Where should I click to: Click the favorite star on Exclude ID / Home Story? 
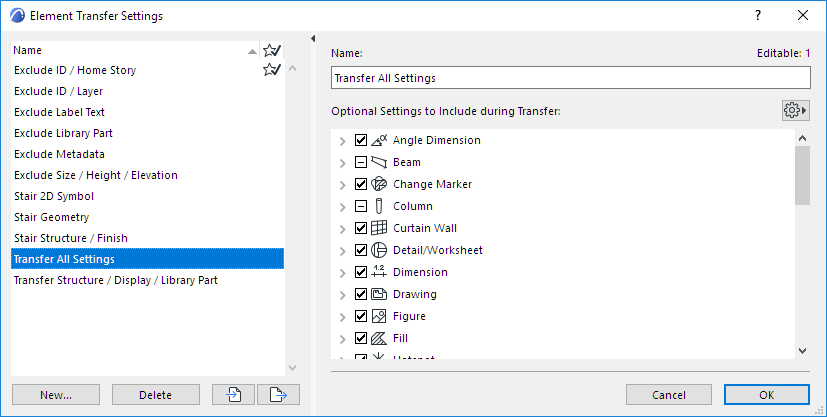[271, 70]
